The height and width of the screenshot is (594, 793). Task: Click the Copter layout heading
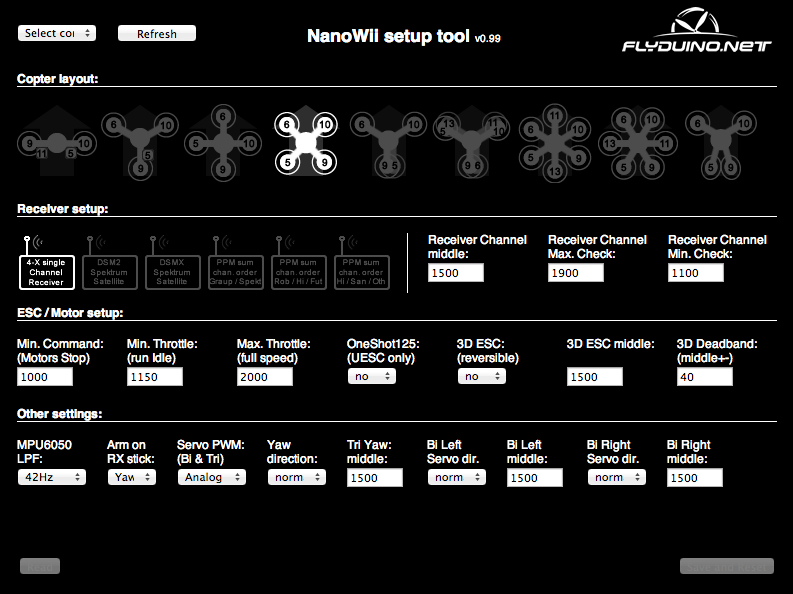tap(58, 79)
